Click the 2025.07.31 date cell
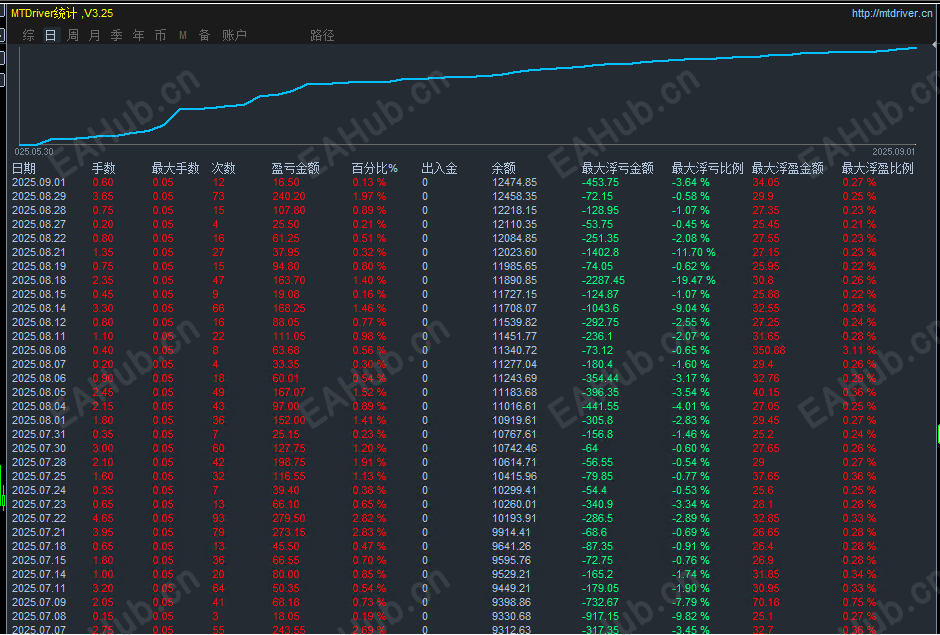Viewport: 940px width, 635px height. (x=39, y=434)
